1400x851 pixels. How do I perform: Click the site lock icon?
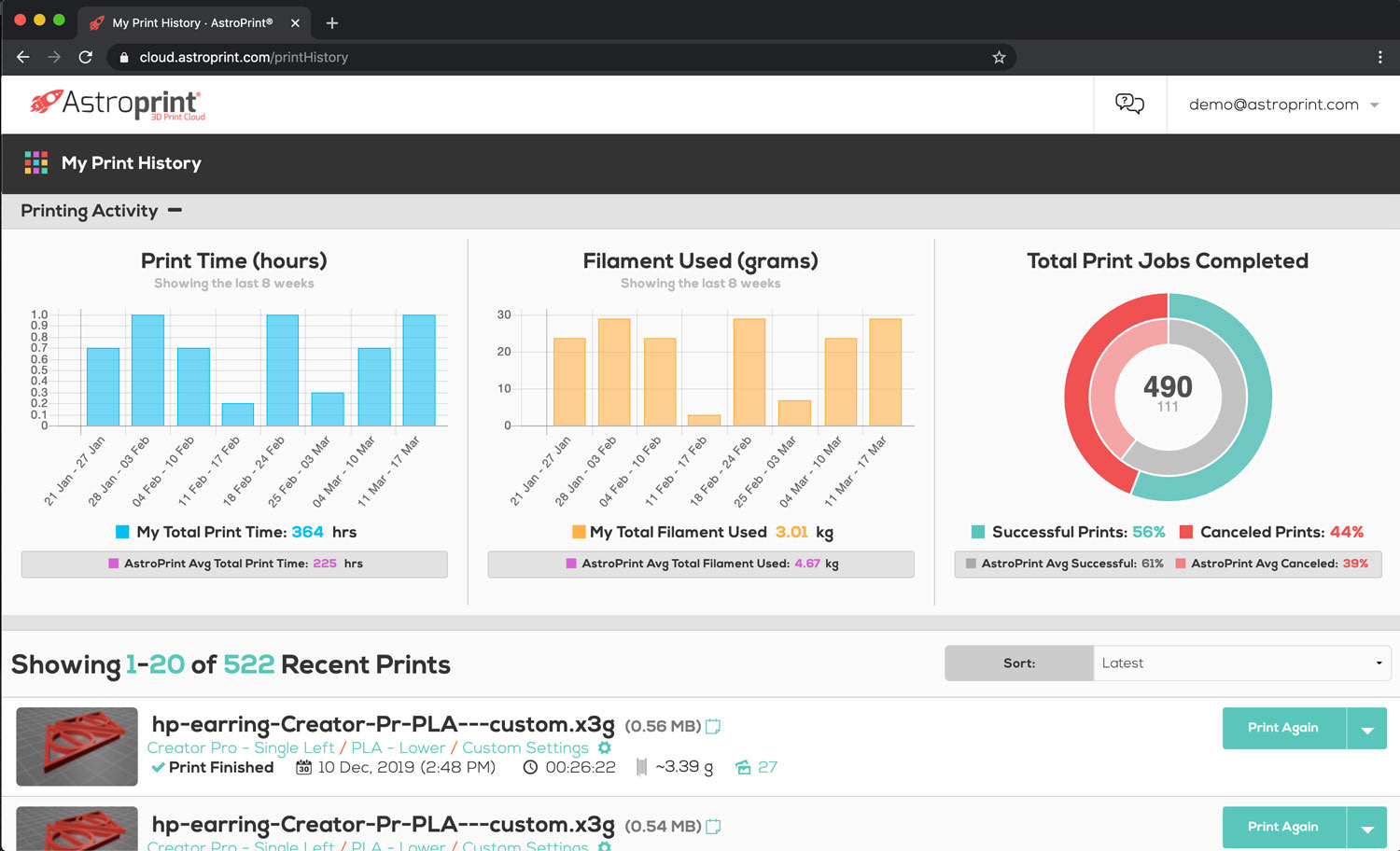123,57
